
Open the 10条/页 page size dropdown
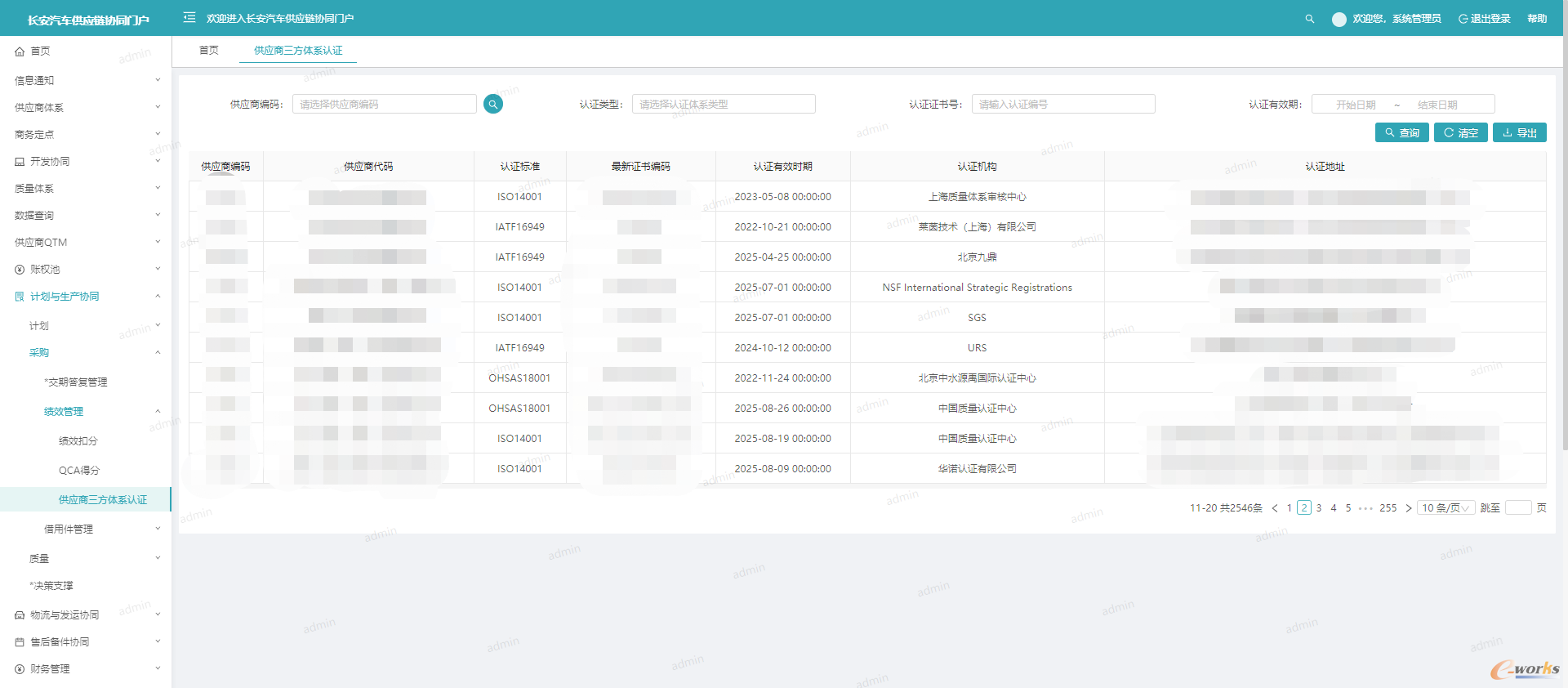[1445, 508]
